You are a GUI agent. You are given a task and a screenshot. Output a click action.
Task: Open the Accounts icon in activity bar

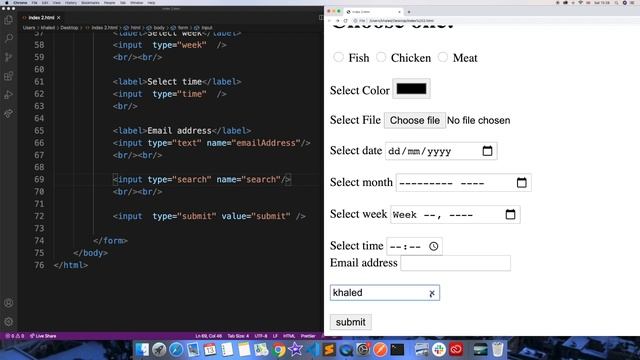(9, 303)
